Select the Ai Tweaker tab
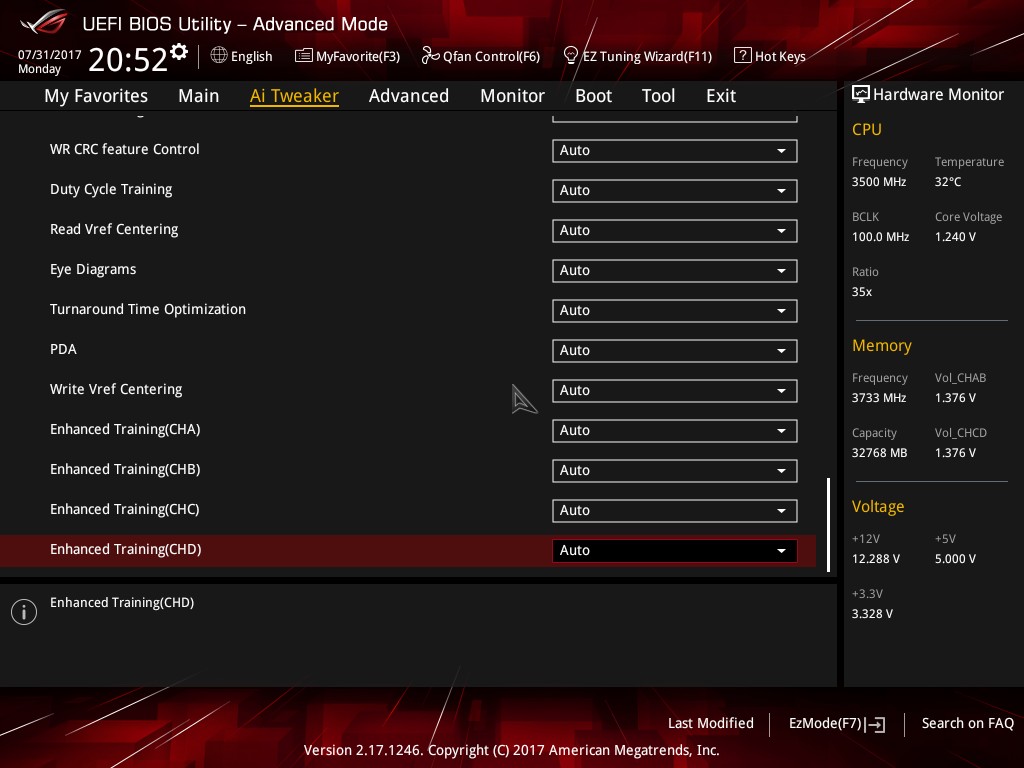The width and height of the screenshot is (1024, 768). tap(294, 96)
